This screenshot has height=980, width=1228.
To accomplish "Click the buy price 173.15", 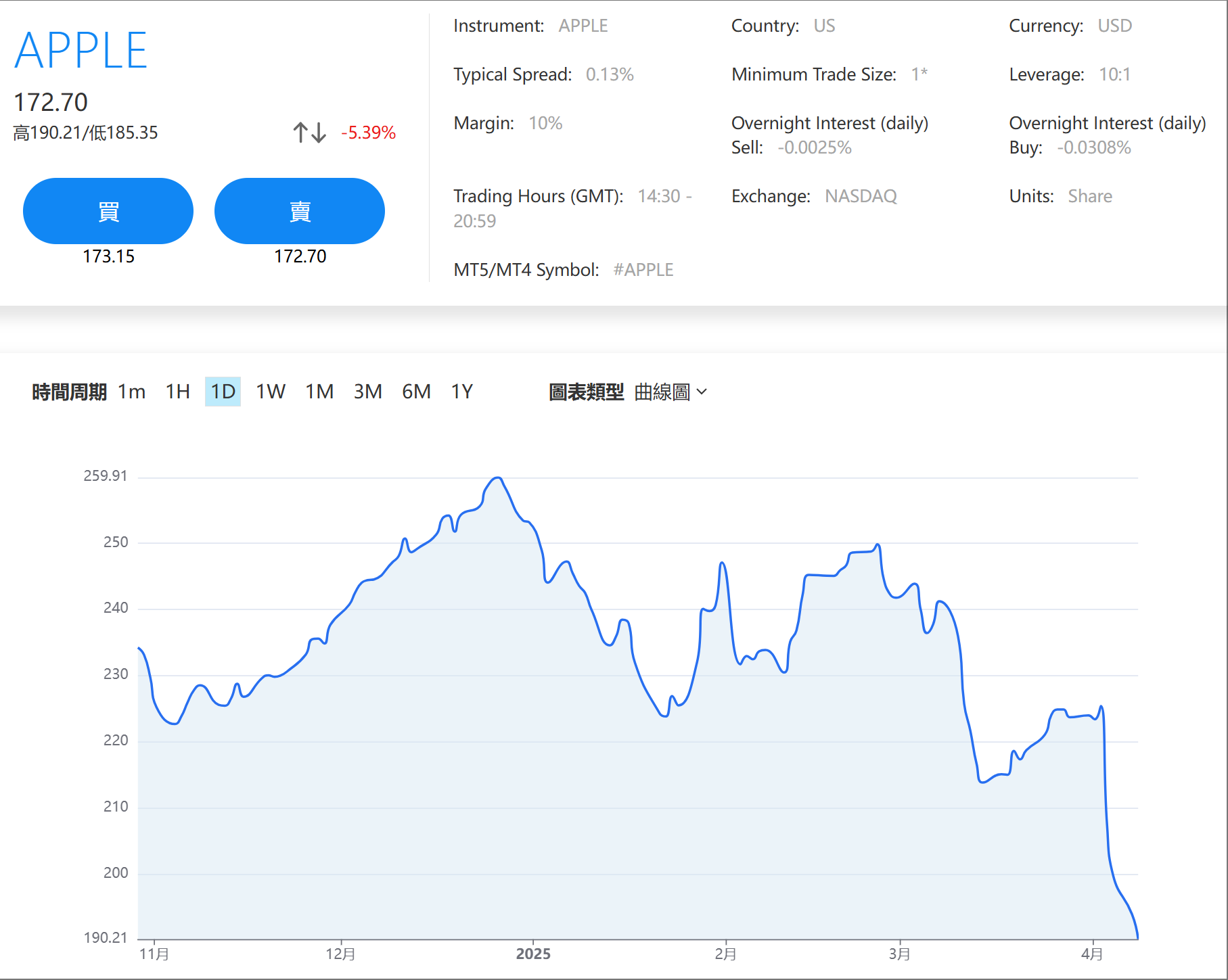I will (x=108, y=256).
